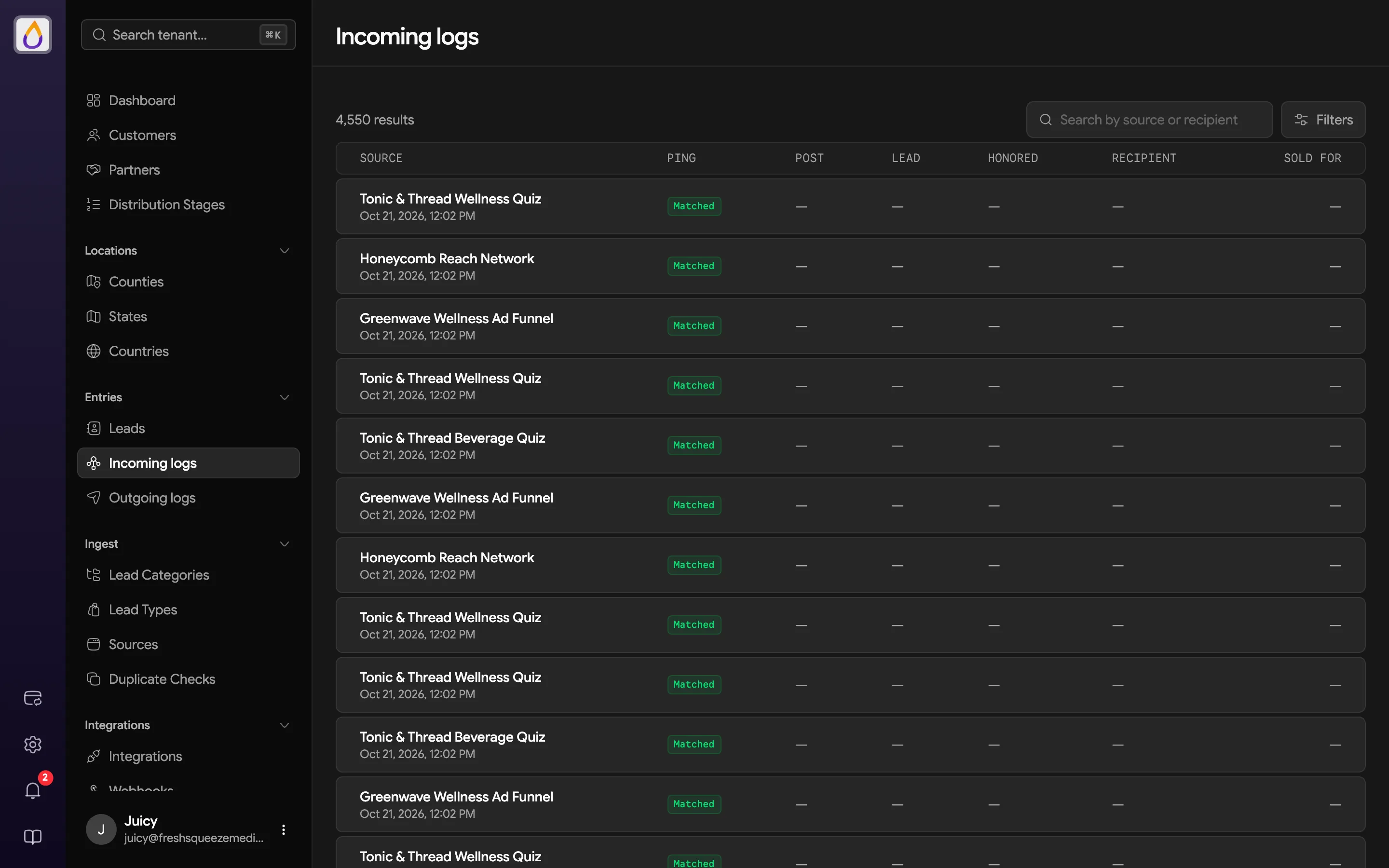
Task: Open the billing card icon in left rail
Action: (33, 698)
